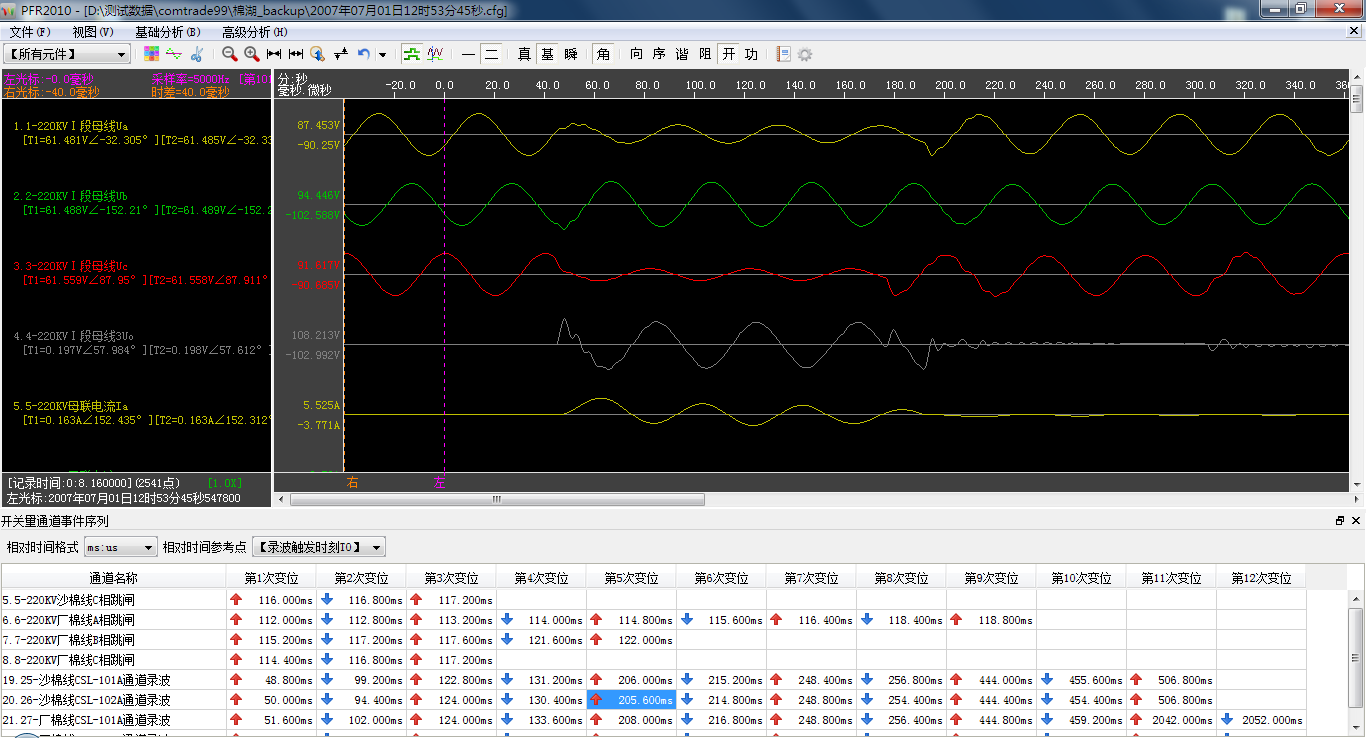1366x738 pixels.
Task: Open the 【所有元件】 component dropdown
Action: click(67, 54)
